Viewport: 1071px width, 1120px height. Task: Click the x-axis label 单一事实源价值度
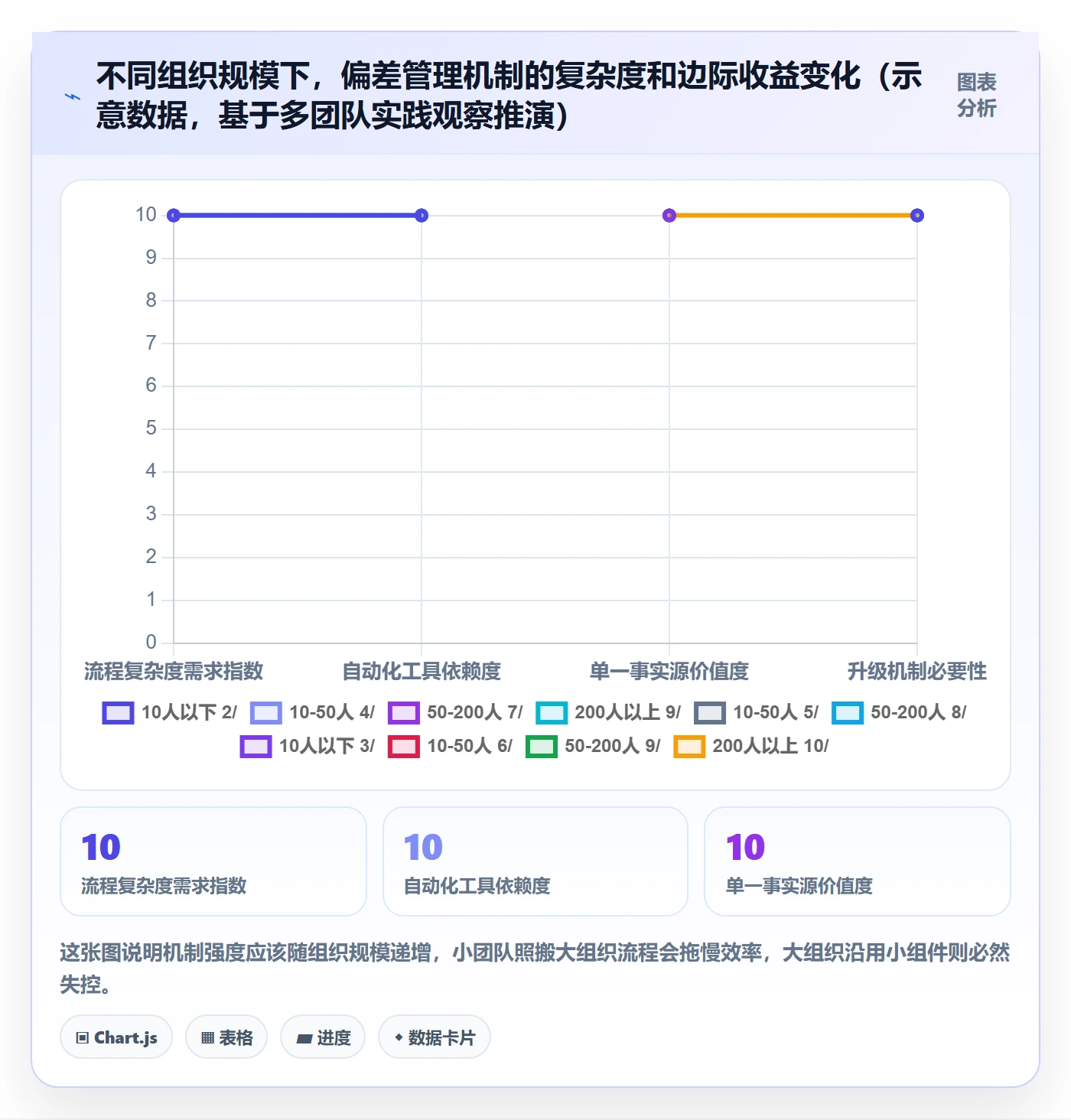669,672
